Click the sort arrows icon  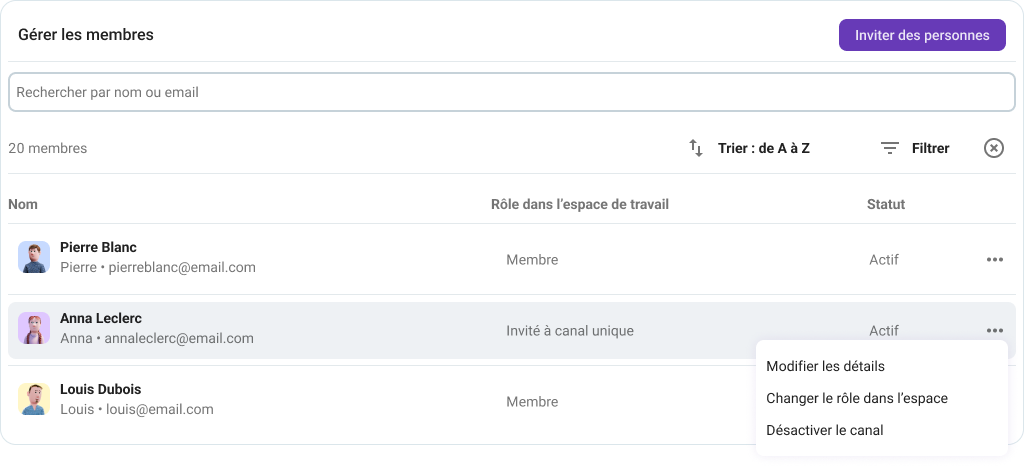[x=696, y=148]
